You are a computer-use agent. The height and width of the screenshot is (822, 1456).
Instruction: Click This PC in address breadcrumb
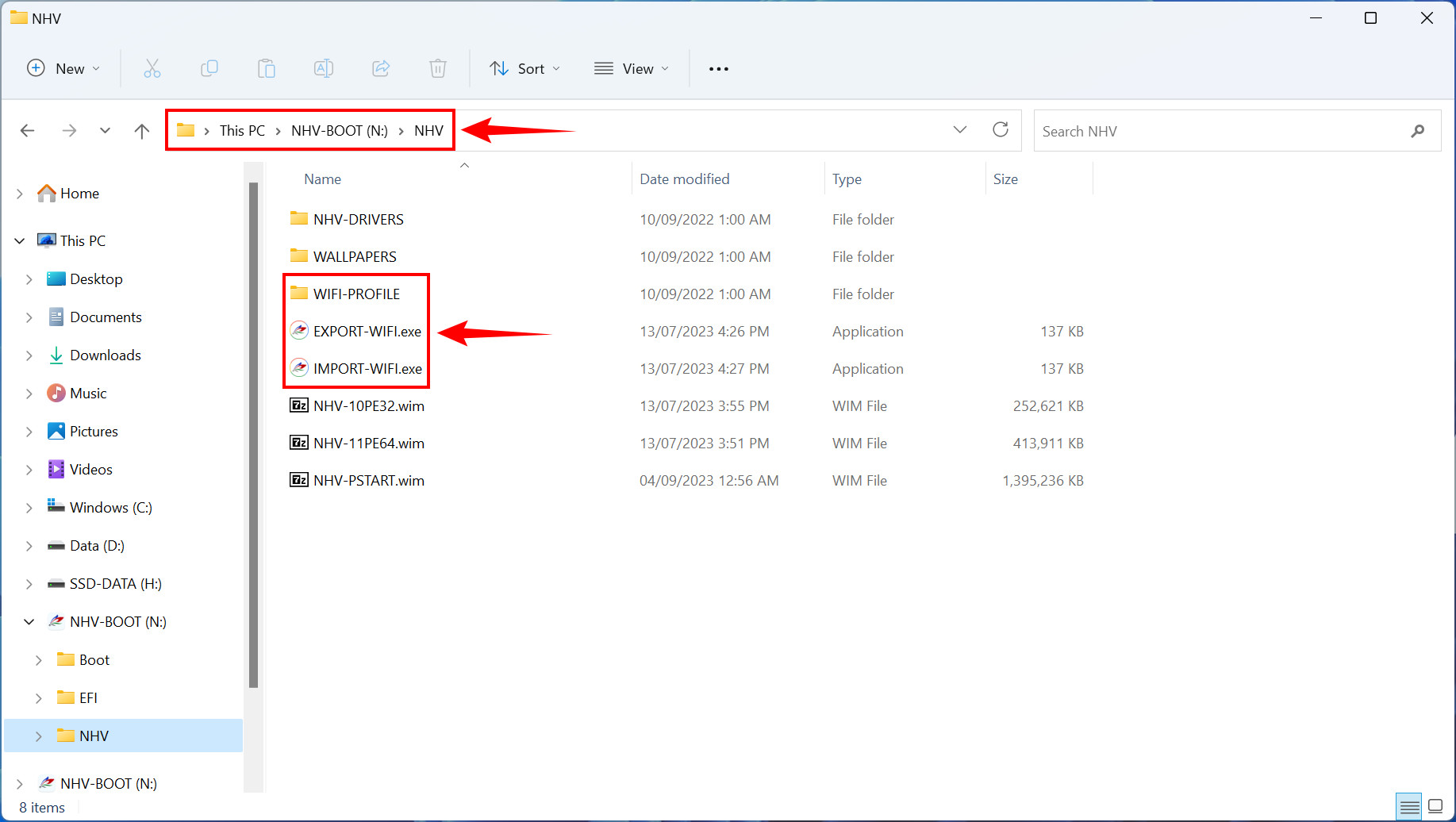[242, 131]
